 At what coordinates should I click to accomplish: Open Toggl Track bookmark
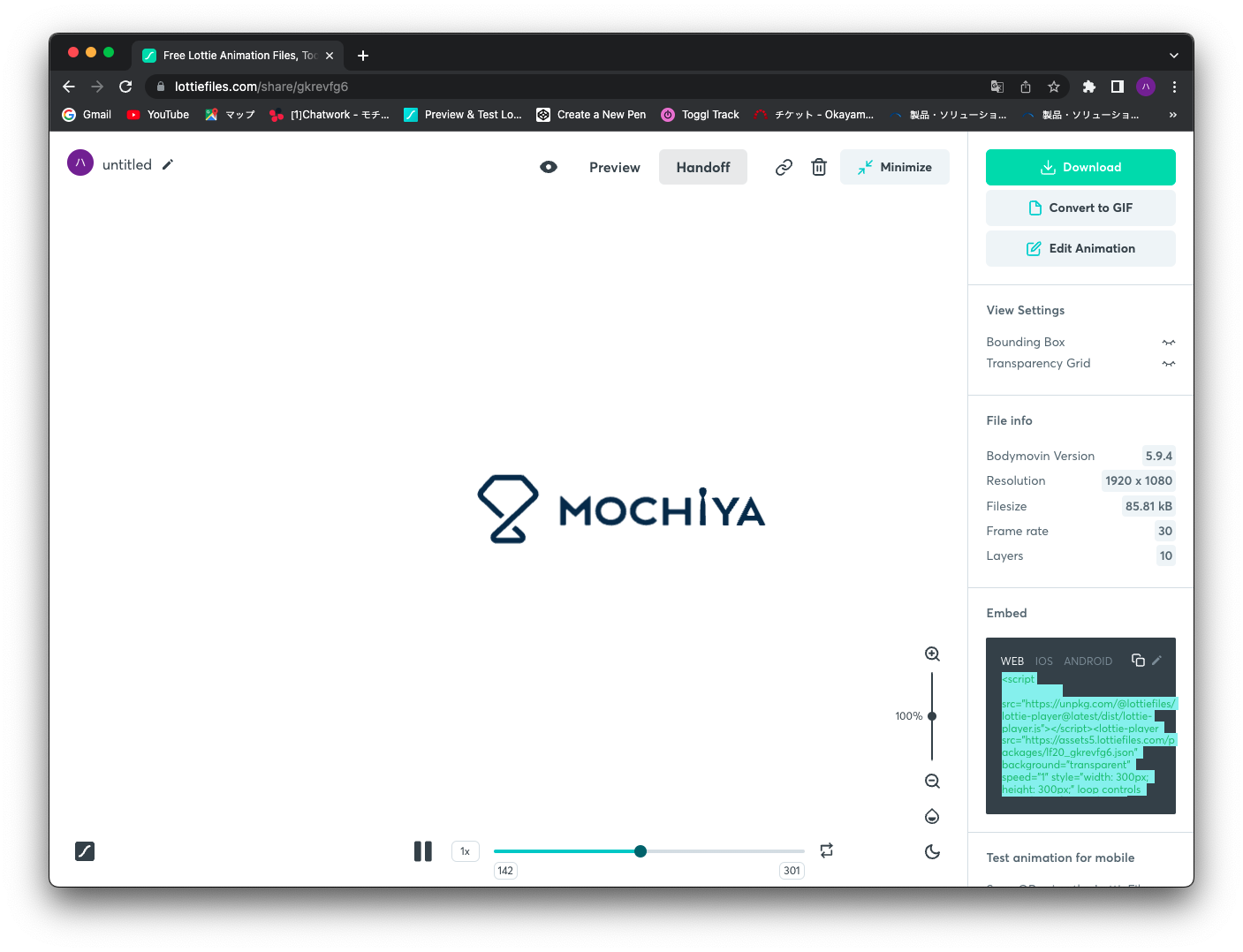(701, 115)
